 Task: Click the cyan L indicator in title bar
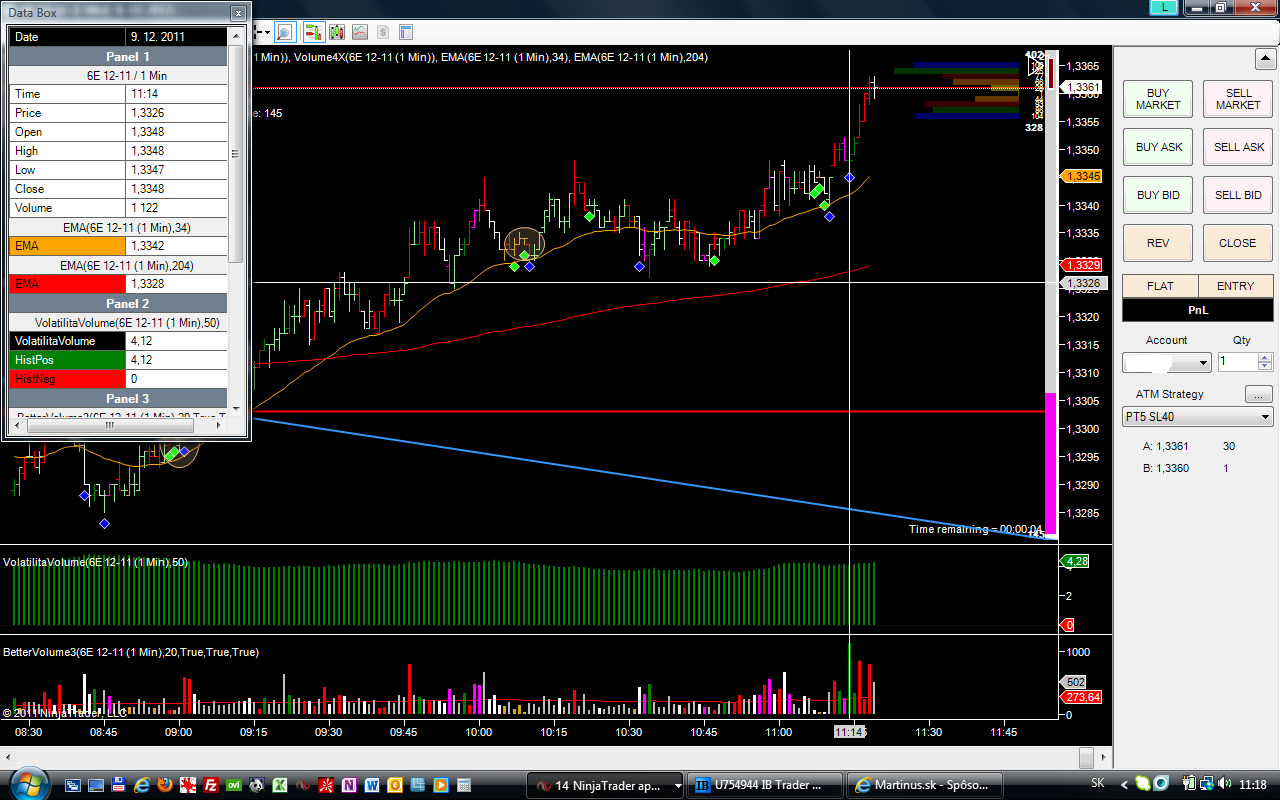(x=1164, y=7)
